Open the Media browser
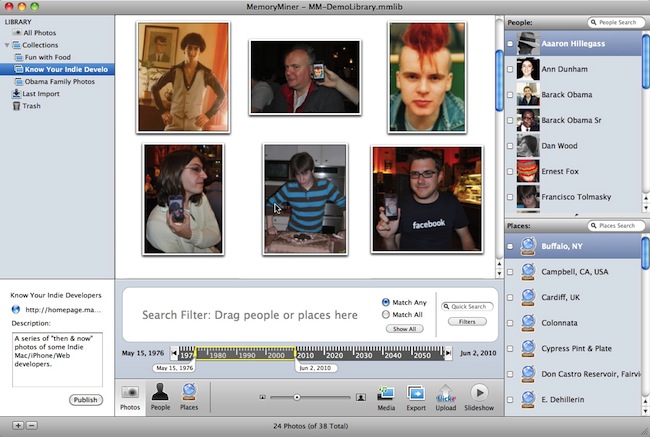This screenshot has height=437, width=650. tap(385, 397)
